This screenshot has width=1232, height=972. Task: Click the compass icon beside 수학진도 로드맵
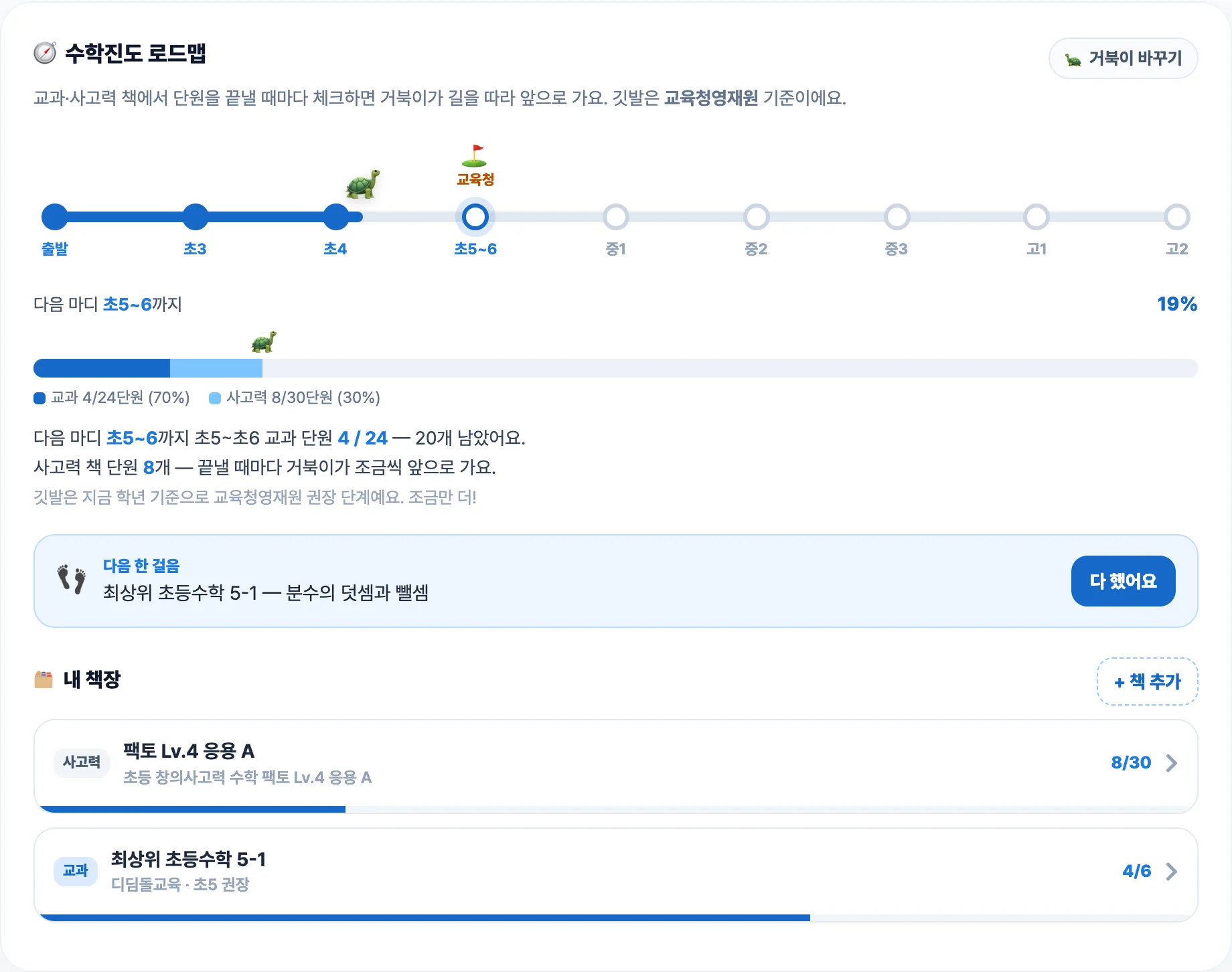point(45,53)
